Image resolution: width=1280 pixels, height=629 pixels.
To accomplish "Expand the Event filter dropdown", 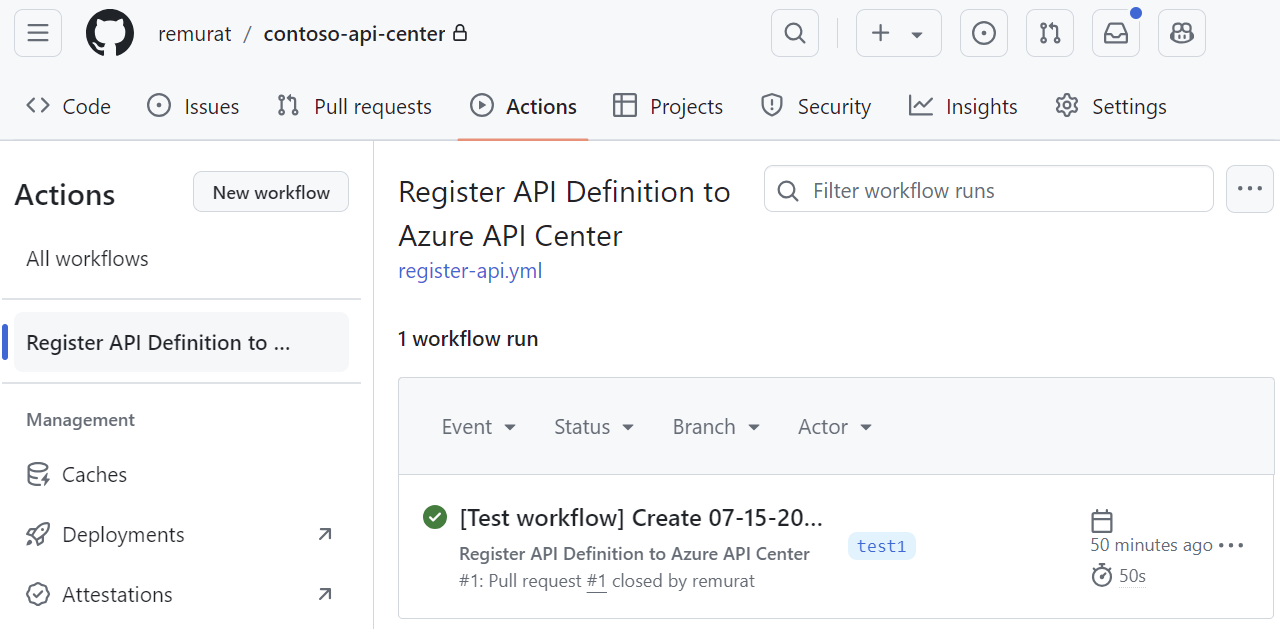I will click(478, 426).
